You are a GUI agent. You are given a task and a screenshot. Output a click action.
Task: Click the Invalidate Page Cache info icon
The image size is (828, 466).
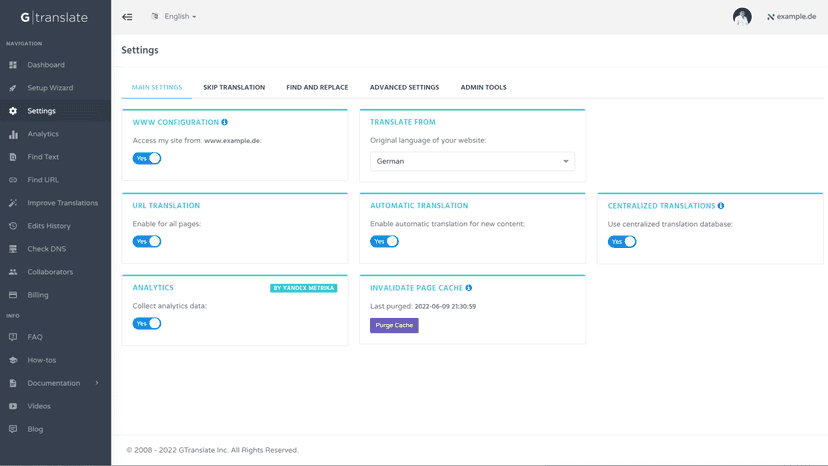click(x=468, y=288)
